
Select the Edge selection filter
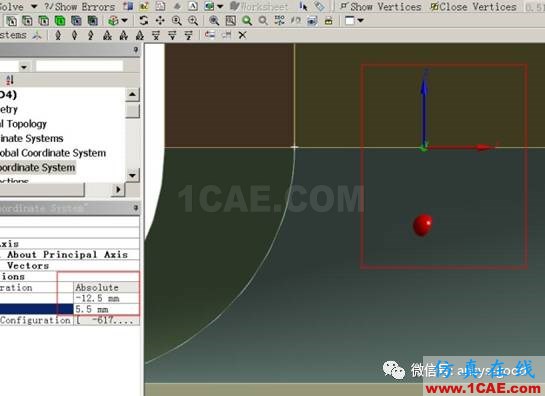click(27, 21)
